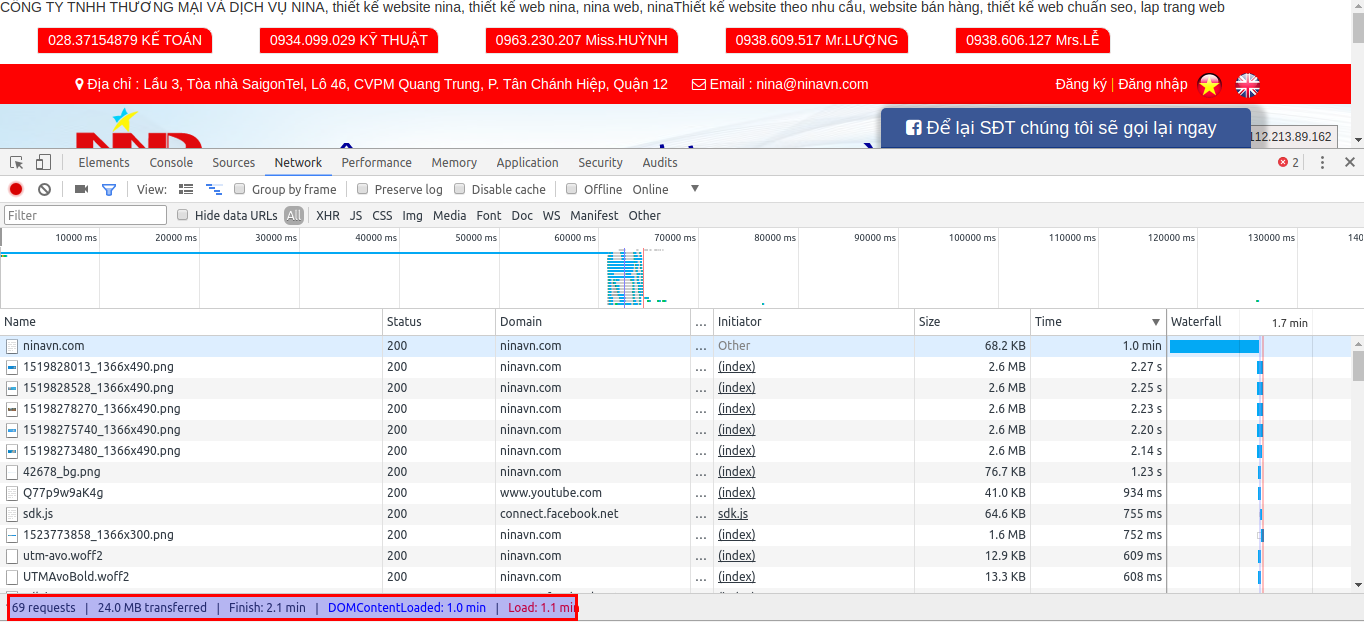Sort by the Status column header
Viewport: 1364px width, 622px height.
440,322
